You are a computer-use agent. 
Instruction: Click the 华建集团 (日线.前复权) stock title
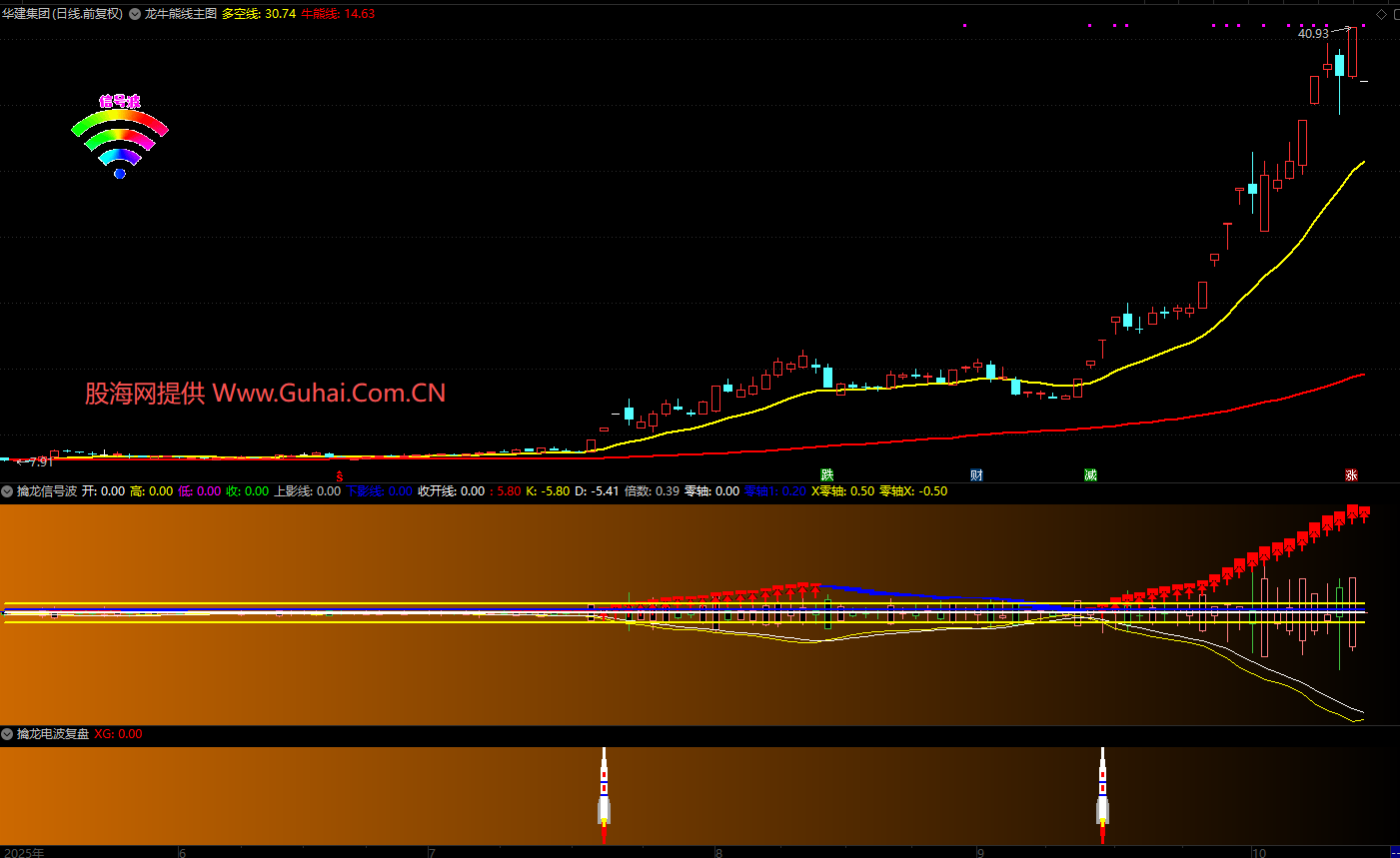tap(62, 14)
